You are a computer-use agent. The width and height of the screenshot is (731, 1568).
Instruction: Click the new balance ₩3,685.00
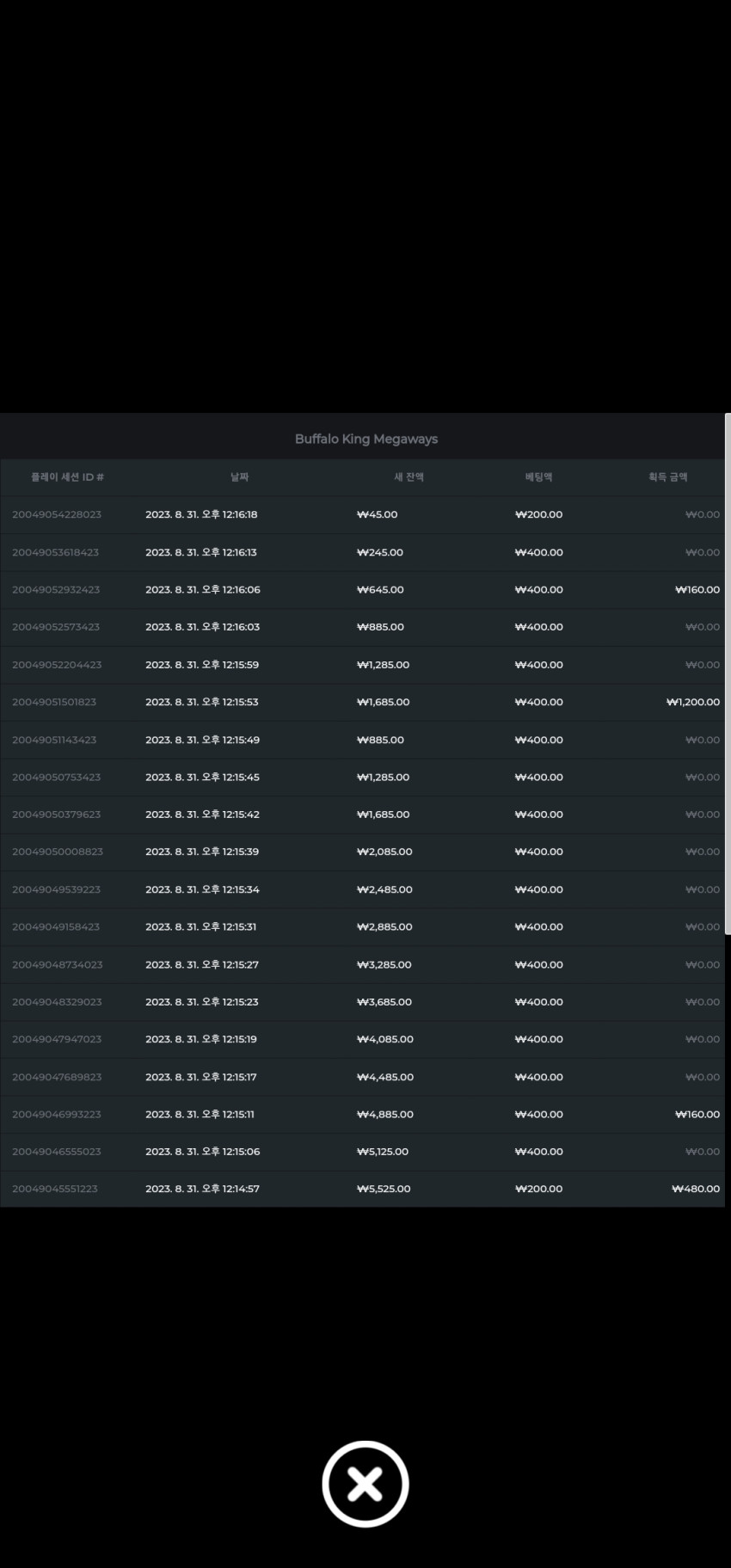tap(384, 1002)
